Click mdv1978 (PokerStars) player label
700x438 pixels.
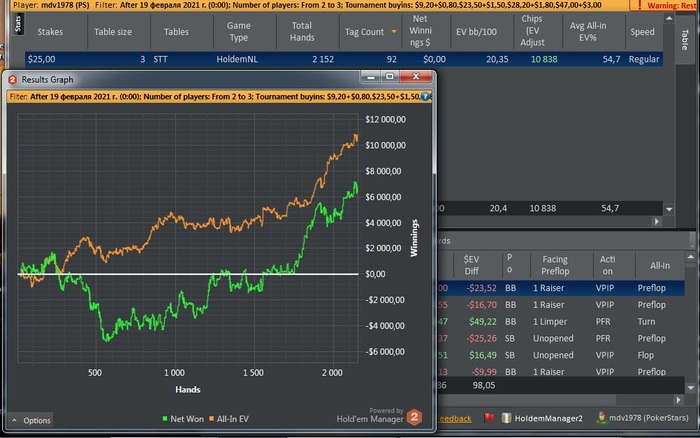(649, 418)
